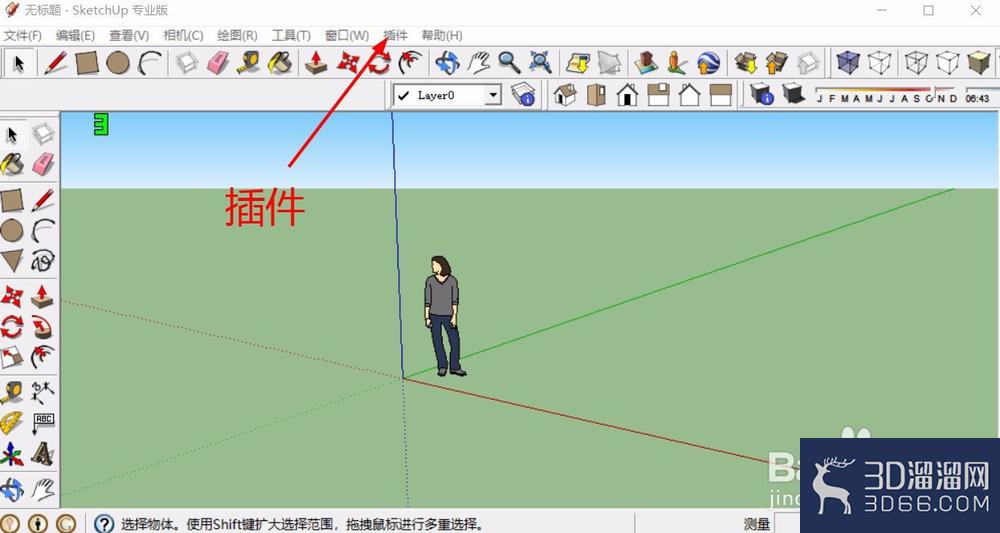Select the Scale tool in sidebar
This screenshot has height=533, width=1000.
(x=11, y=357)
